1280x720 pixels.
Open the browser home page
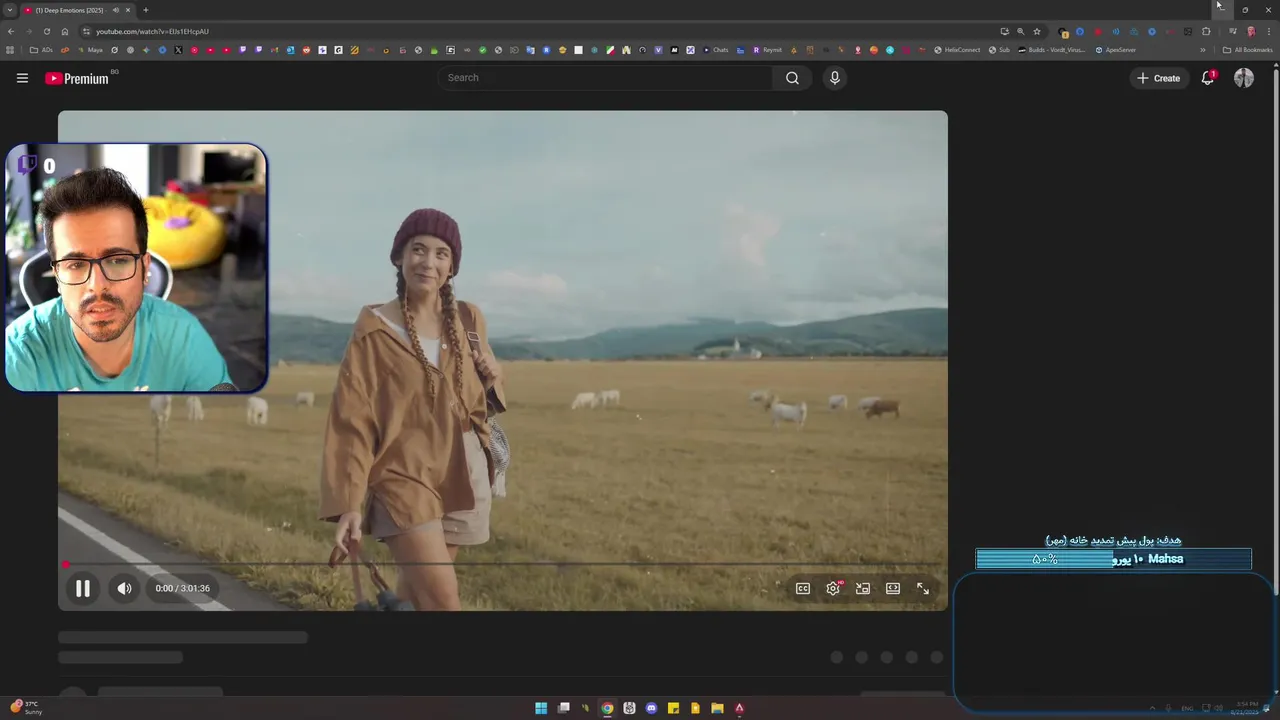(x=65, y=31)
